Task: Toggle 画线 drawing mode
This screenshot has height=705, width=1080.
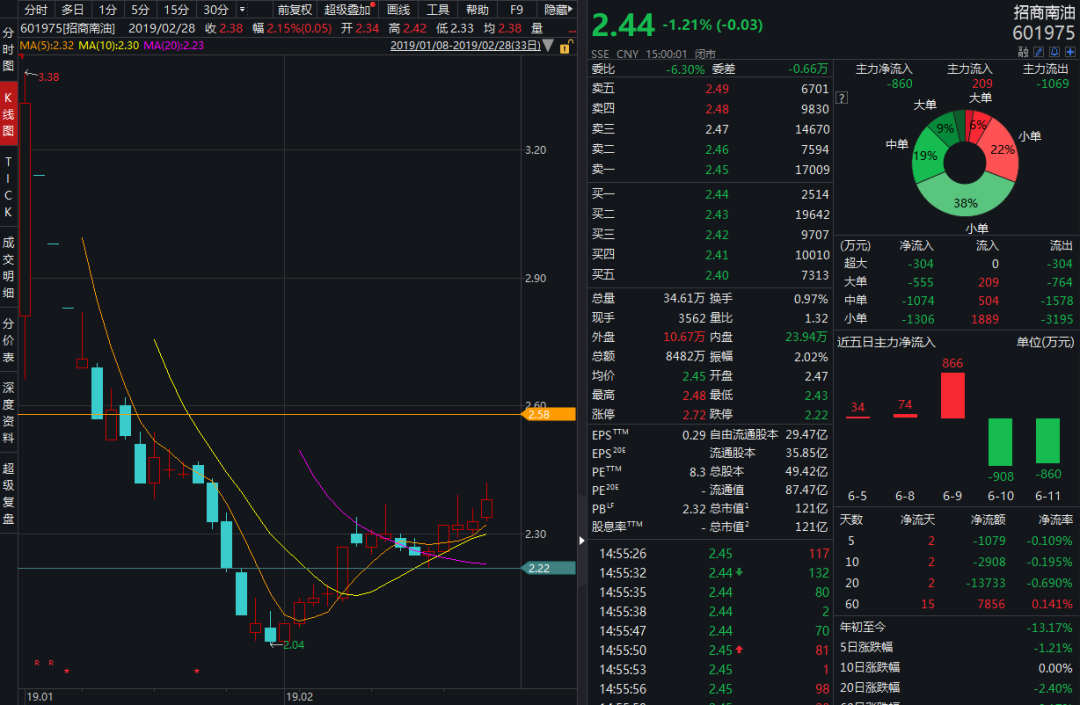Action: click(398, 9)
